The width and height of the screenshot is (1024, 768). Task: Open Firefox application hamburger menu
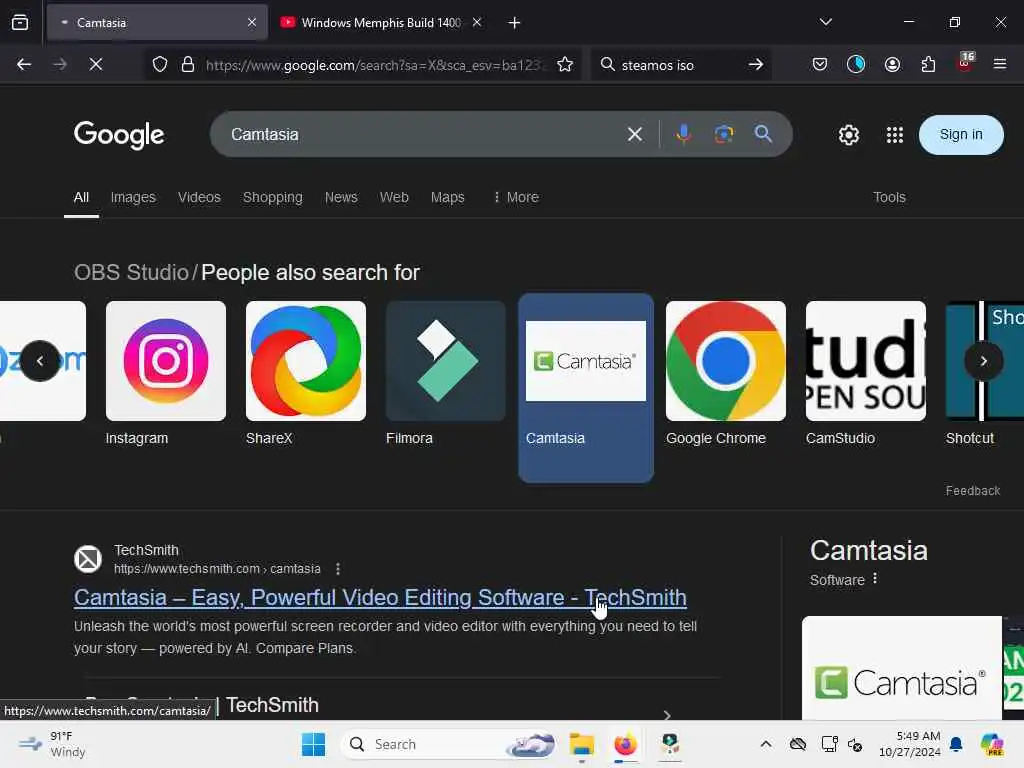tap(999, 64)
